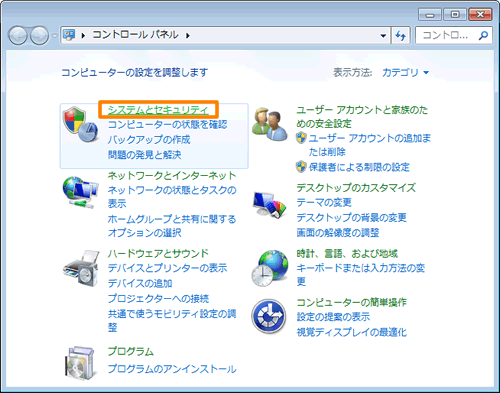Click shield icon beside 保護者による制限の設定
The height and width of the screenshot is (393, 500).
click(301, 167)
